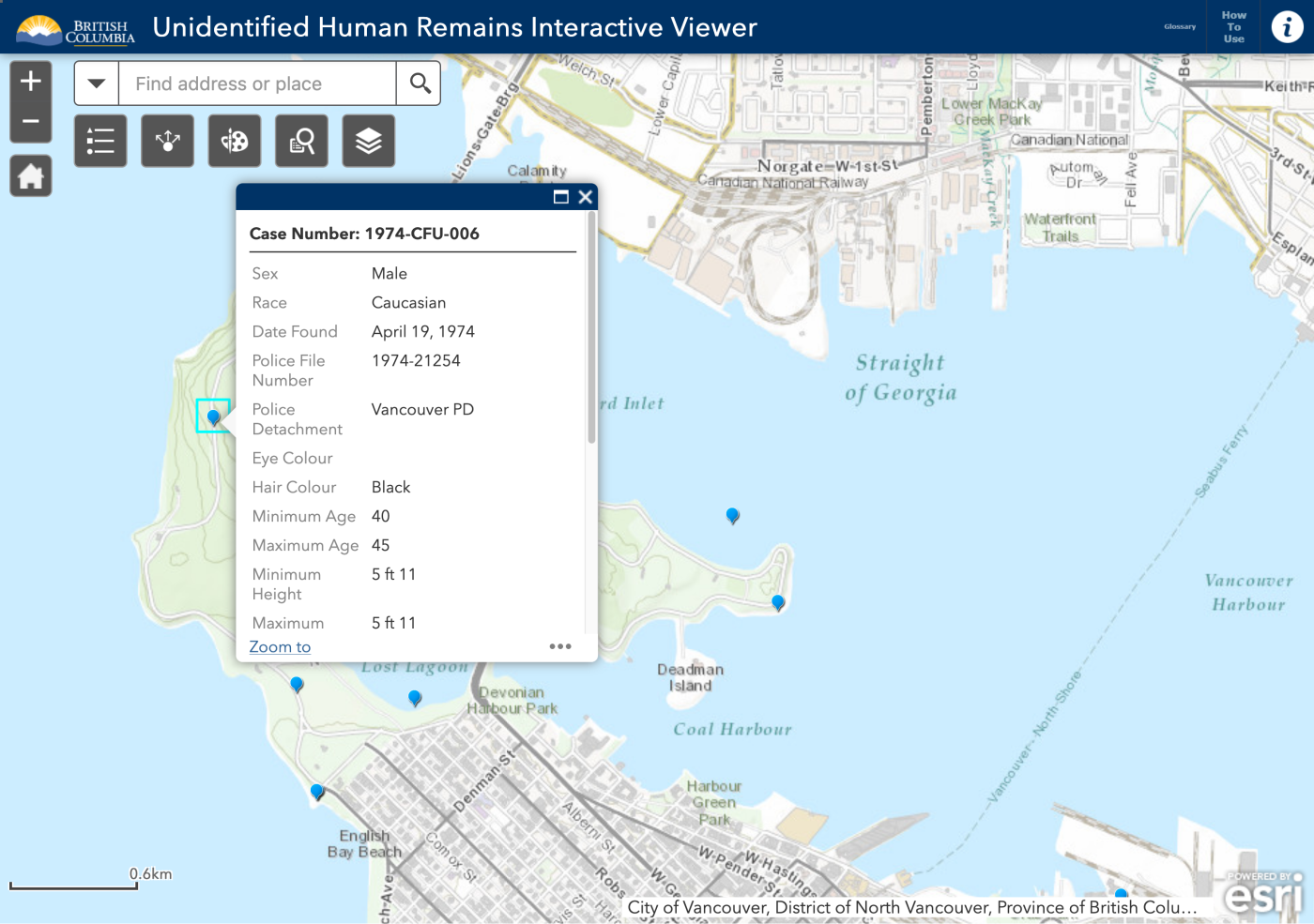Viewport: 1314px width, 924px height.
Task: Open the Layer List panel
Action: 368,141
